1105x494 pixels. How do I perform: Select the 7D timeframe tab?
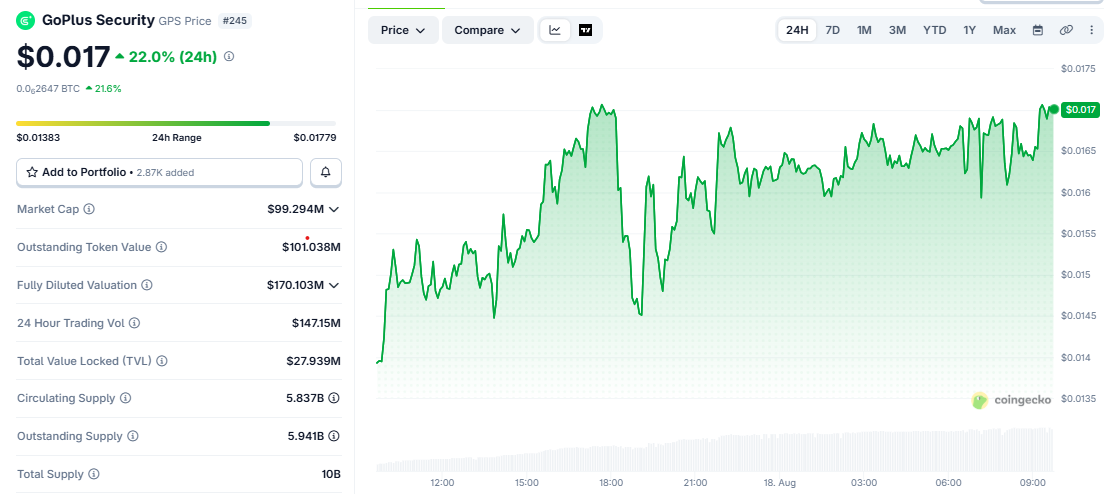click(x=832, y=30)
